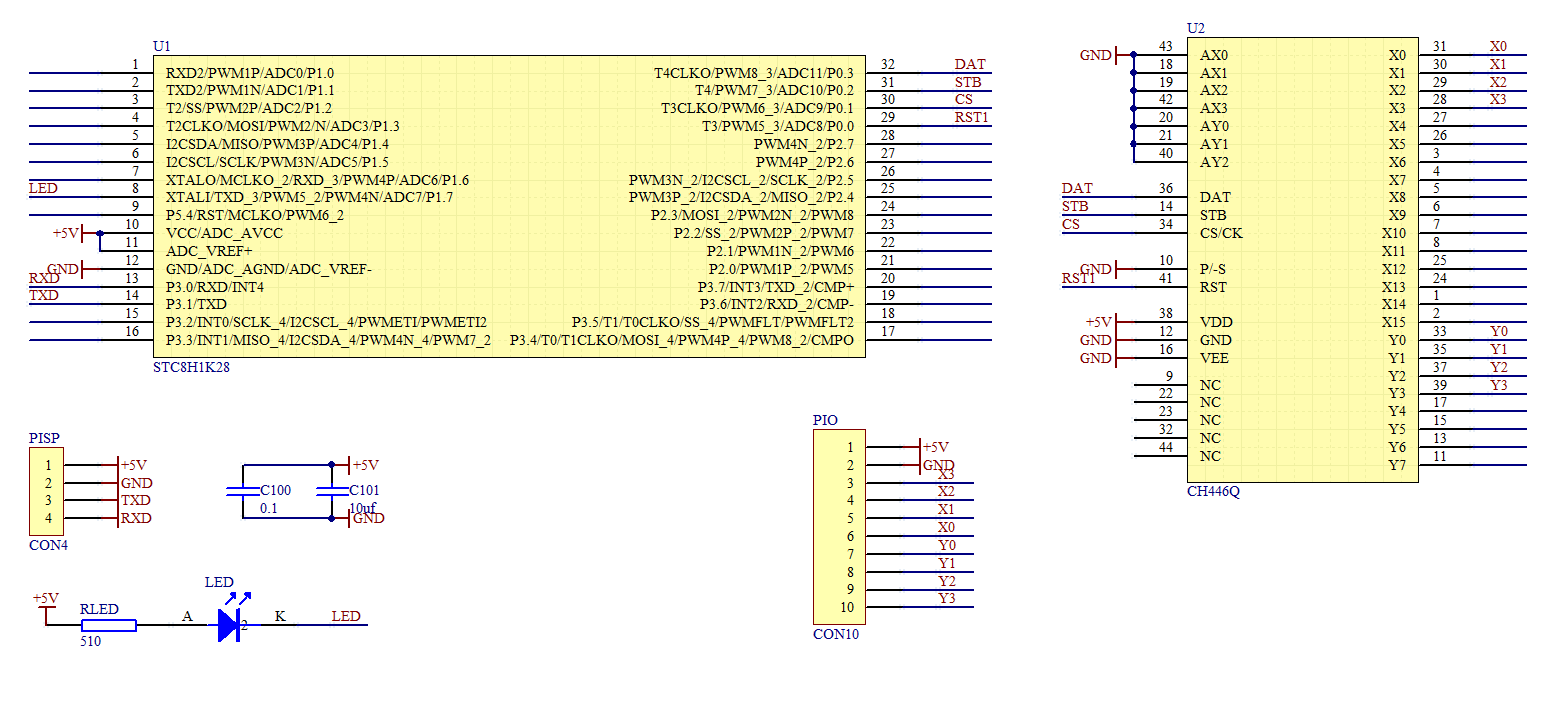
Task: Select the 0.1 capacitor value text
Action: coord(269,509)
